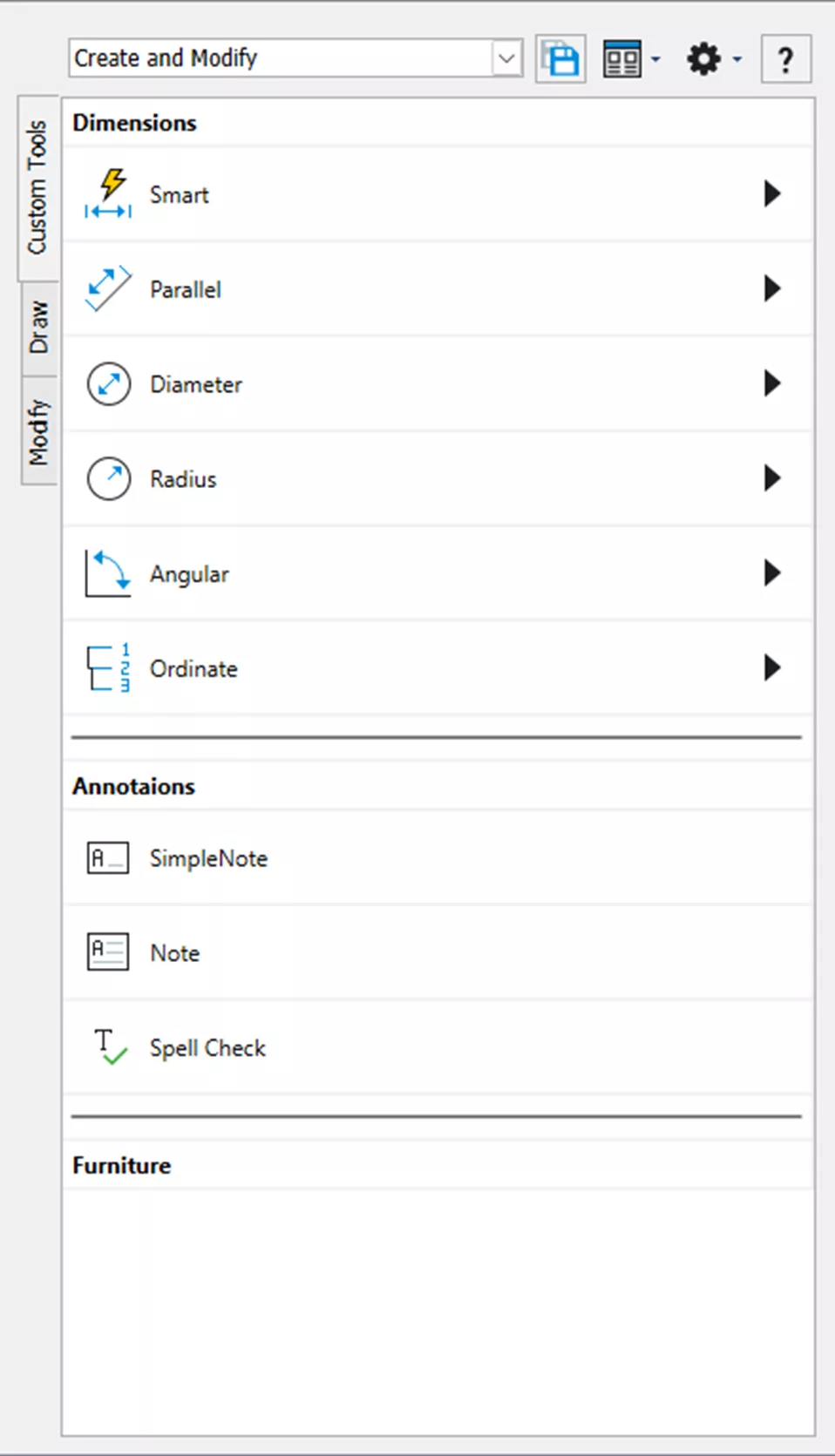Run the Spell Check tool icon
This screenshot has height=1456, width=835.
coord(110,1046)
